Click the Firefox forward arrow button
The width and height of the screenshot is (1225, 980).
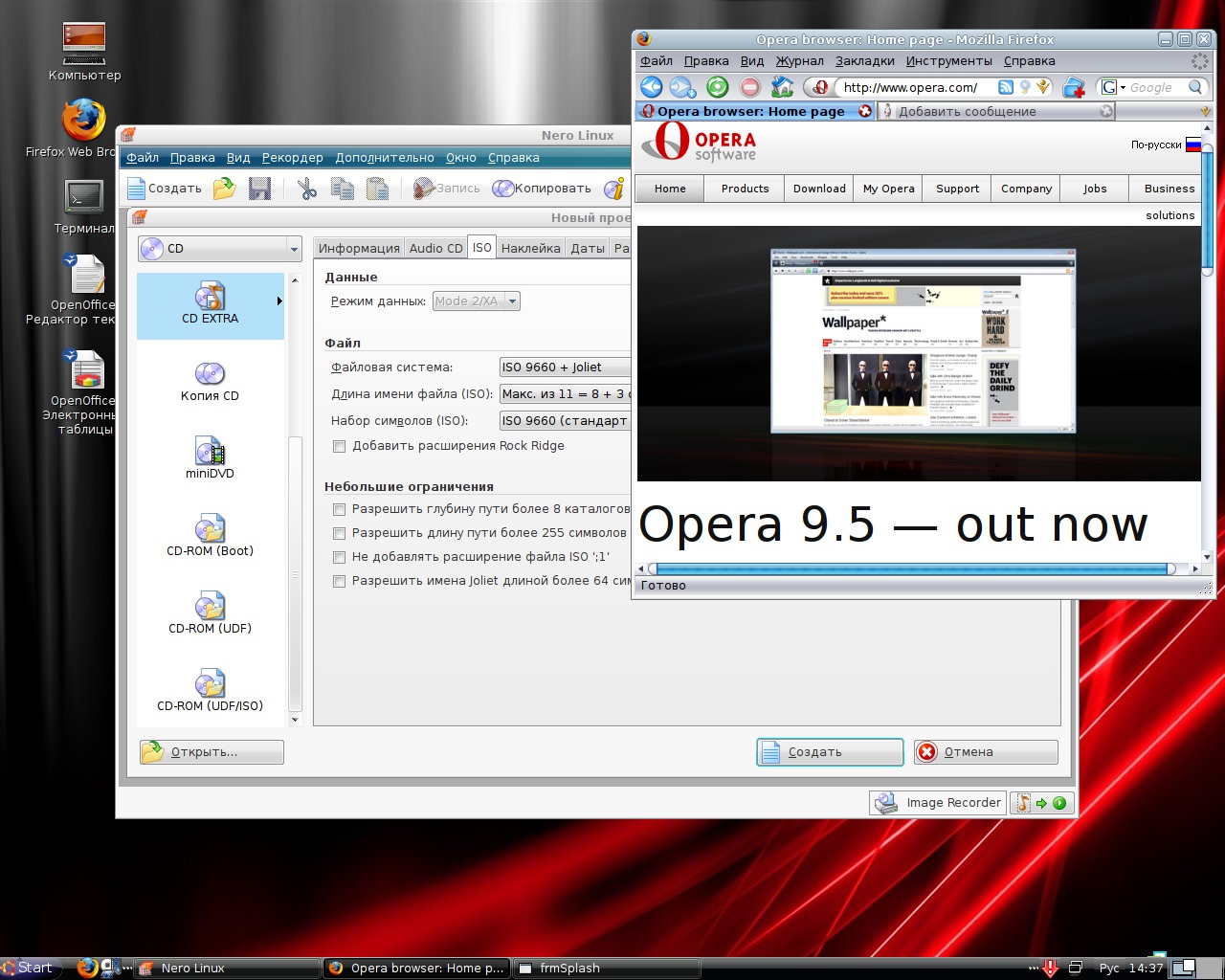[x=682, y=87]
